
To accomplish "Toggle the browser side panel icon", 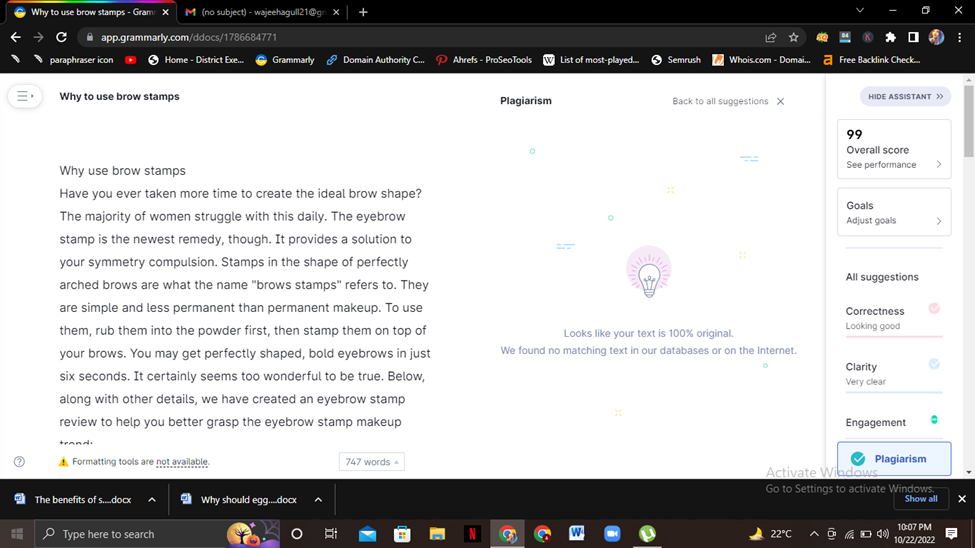I will pos(913,37).
